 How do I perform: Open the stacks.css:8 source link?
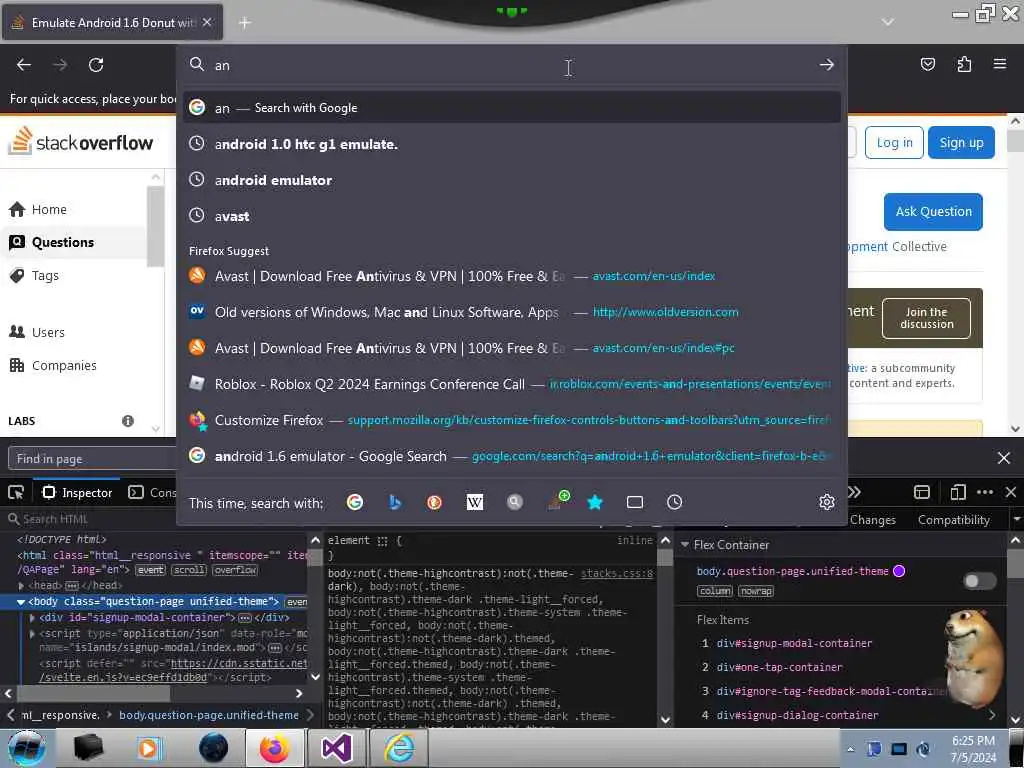click(x=616, y=573)
